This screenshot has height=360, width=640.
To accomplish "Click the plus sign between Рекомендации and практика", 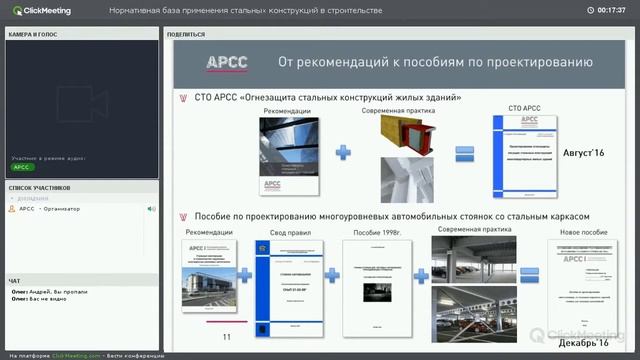I will point(343,153).
